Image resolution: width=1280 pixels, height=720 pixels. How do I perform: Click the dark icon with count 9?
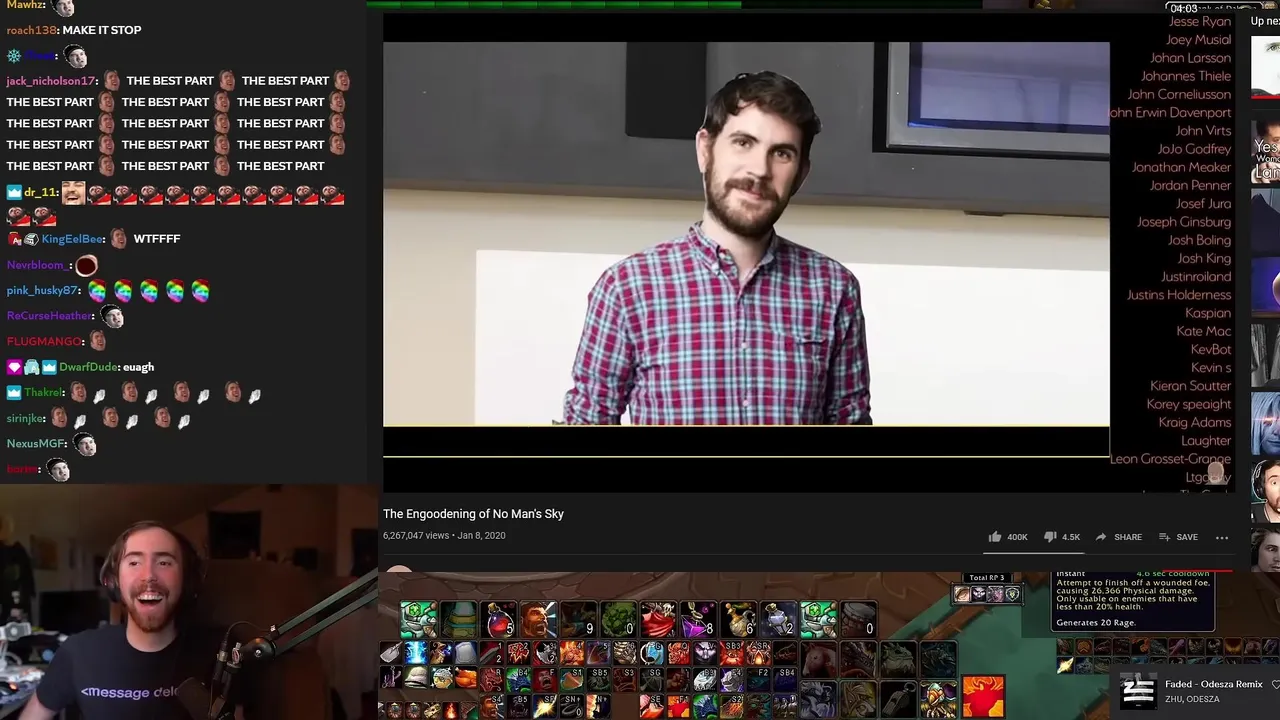tap(579, 619)
